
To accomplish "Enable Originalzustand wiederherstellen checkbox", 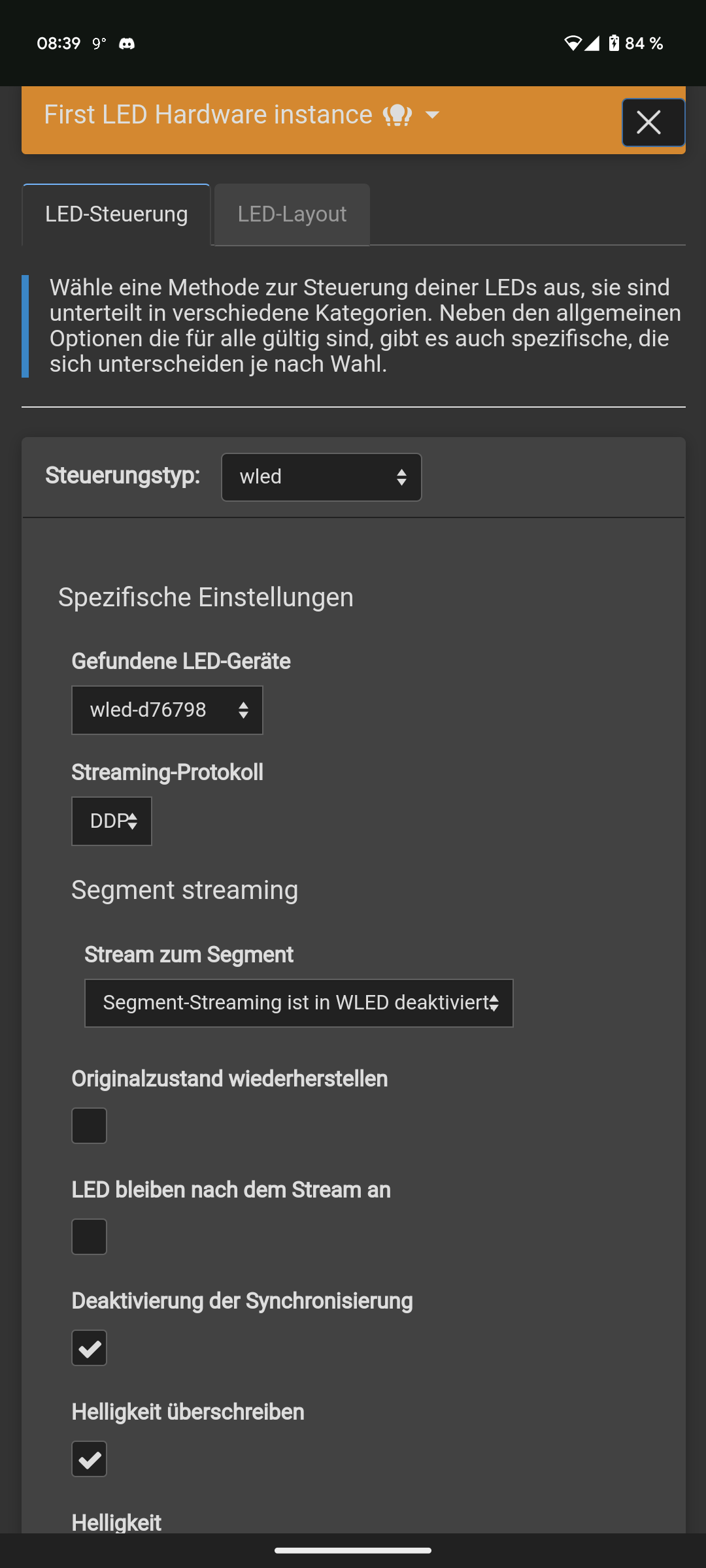I will [90, 1126].
